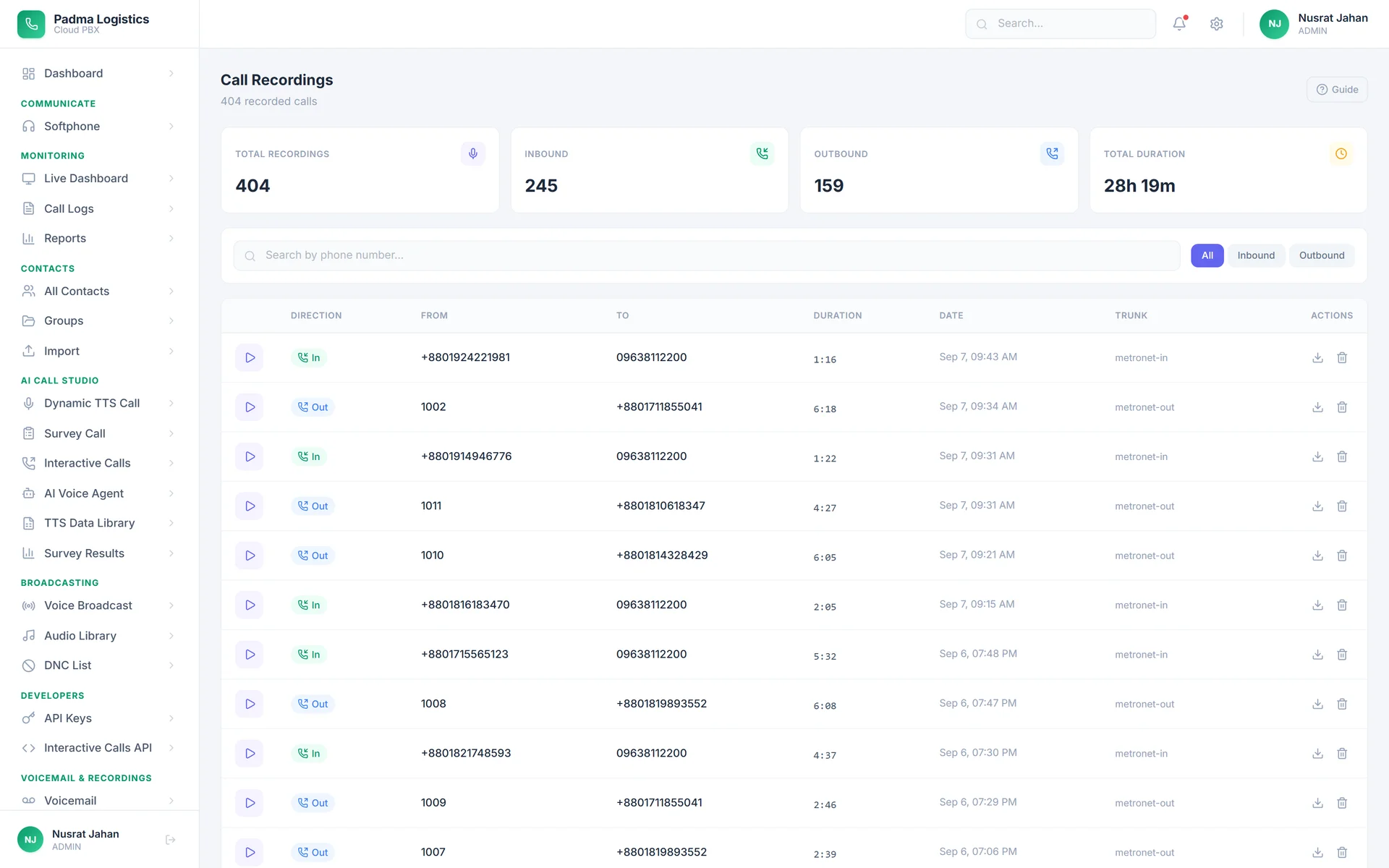Screen dimensions: 1389x868
Task: Focus the global Search box
Action: 1061,24
